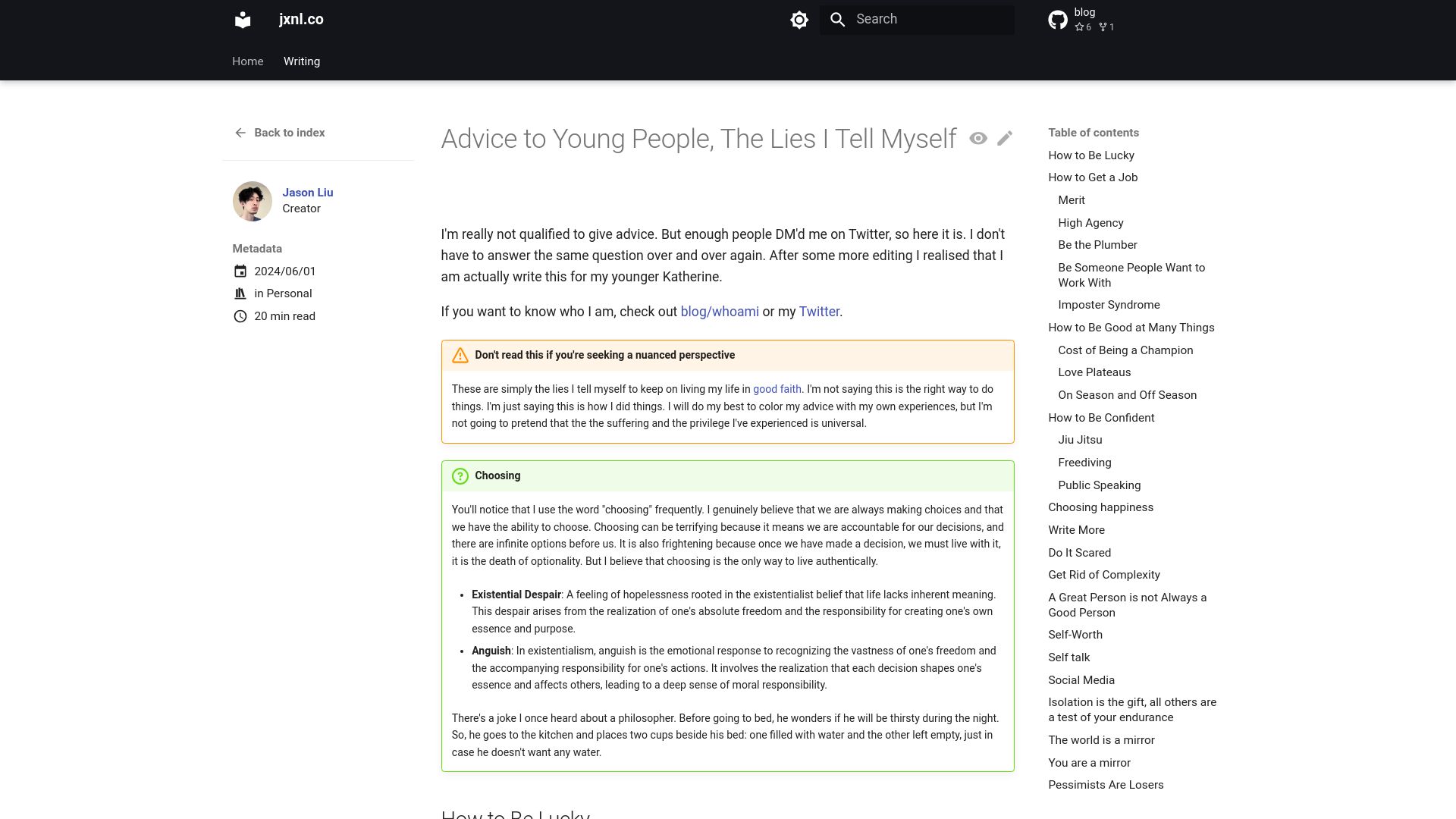
Task: Jump to Public Speaking section
Action: click(1099, 485)
